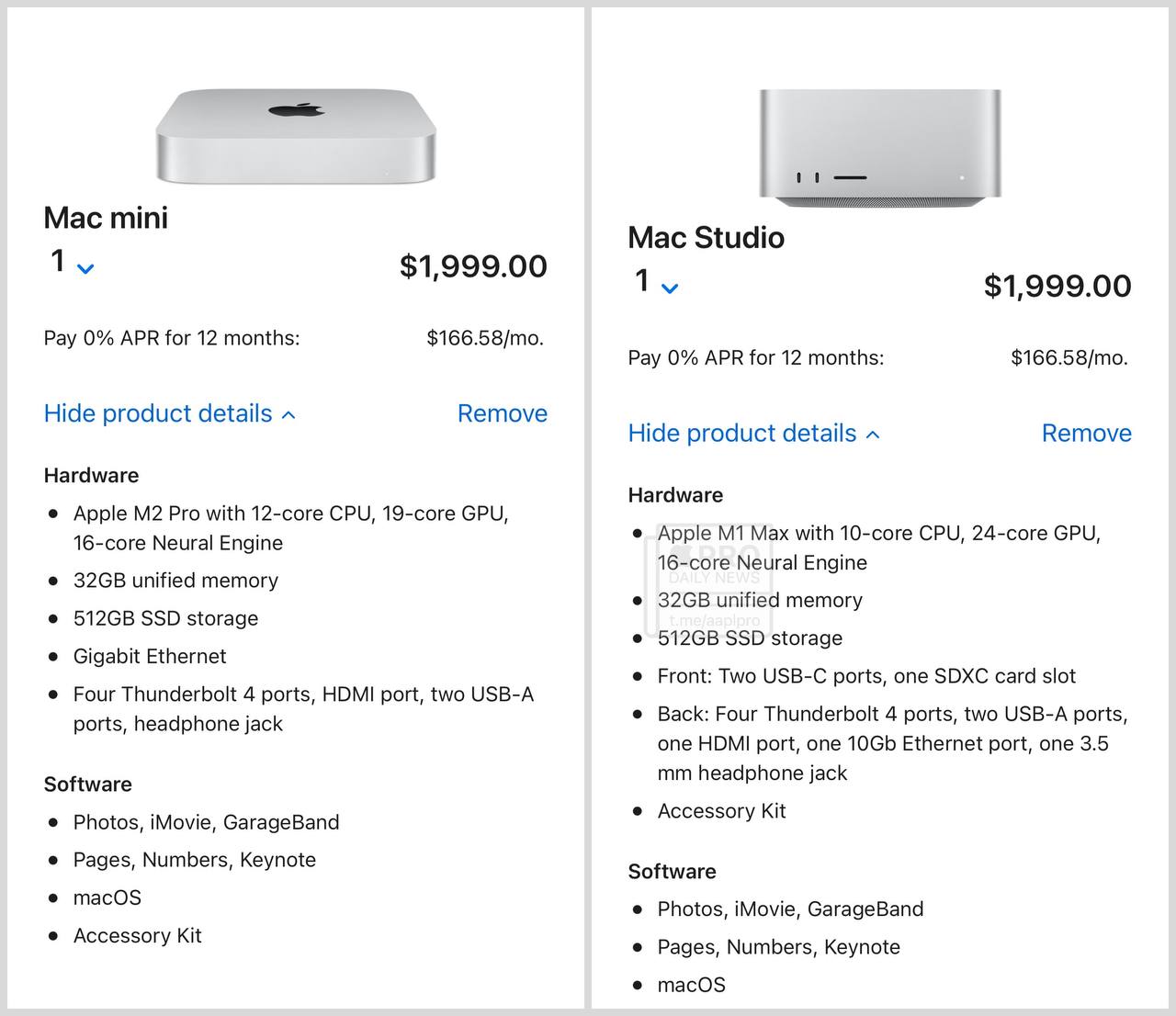Click the Mac mini product title

coord(106,218)
